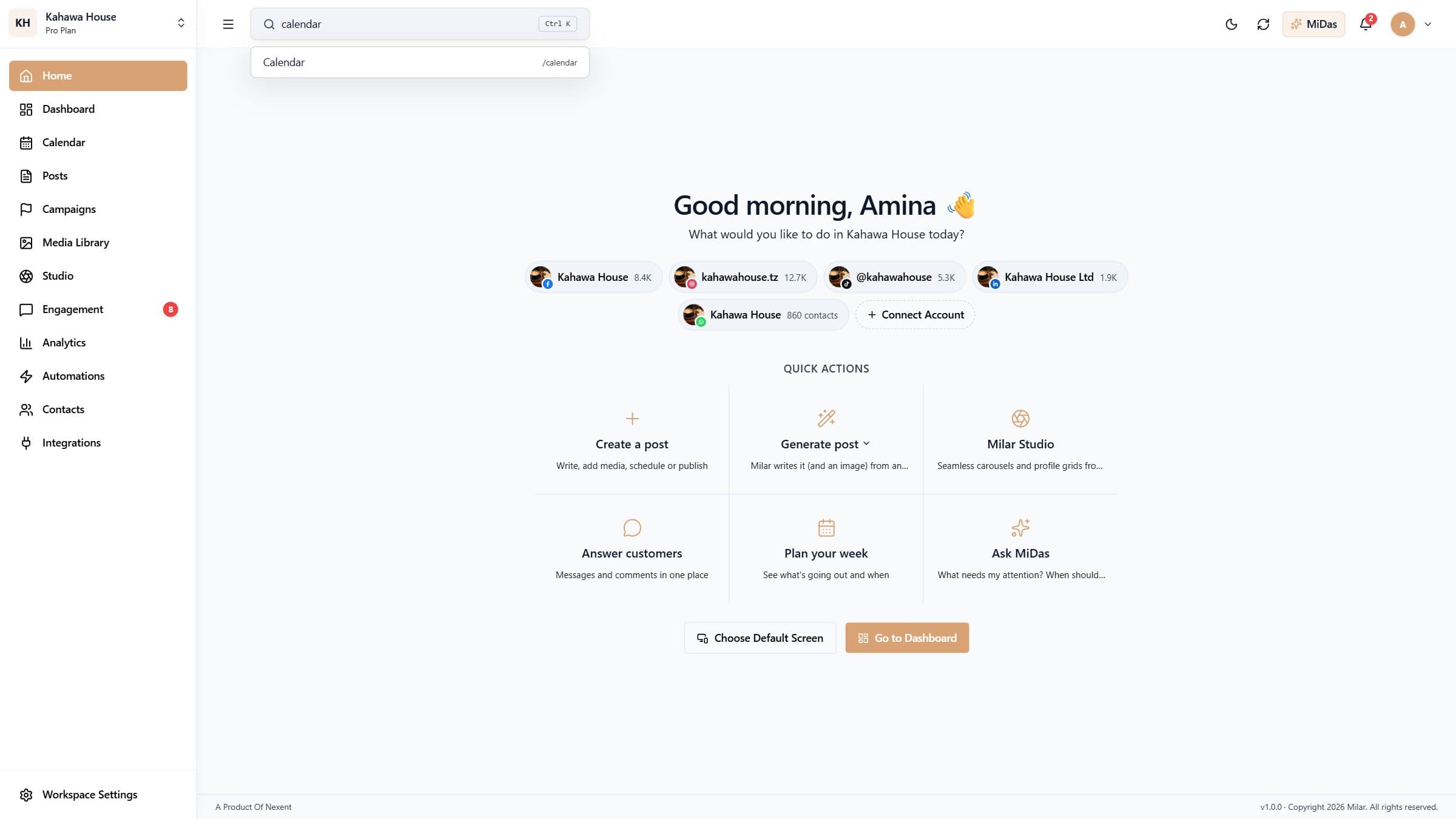This screenshot has width=1456, height=819.
Task: Open Dashboard from the sidebar
Action: click(98, 109)
